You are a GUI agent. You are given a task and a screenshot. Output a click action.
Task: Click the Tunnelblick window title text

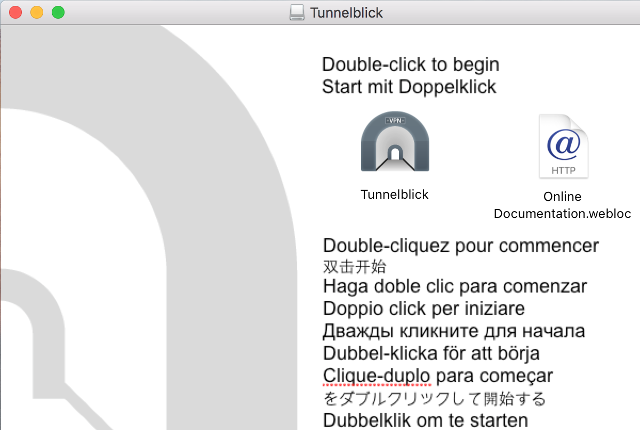(346, 13)
